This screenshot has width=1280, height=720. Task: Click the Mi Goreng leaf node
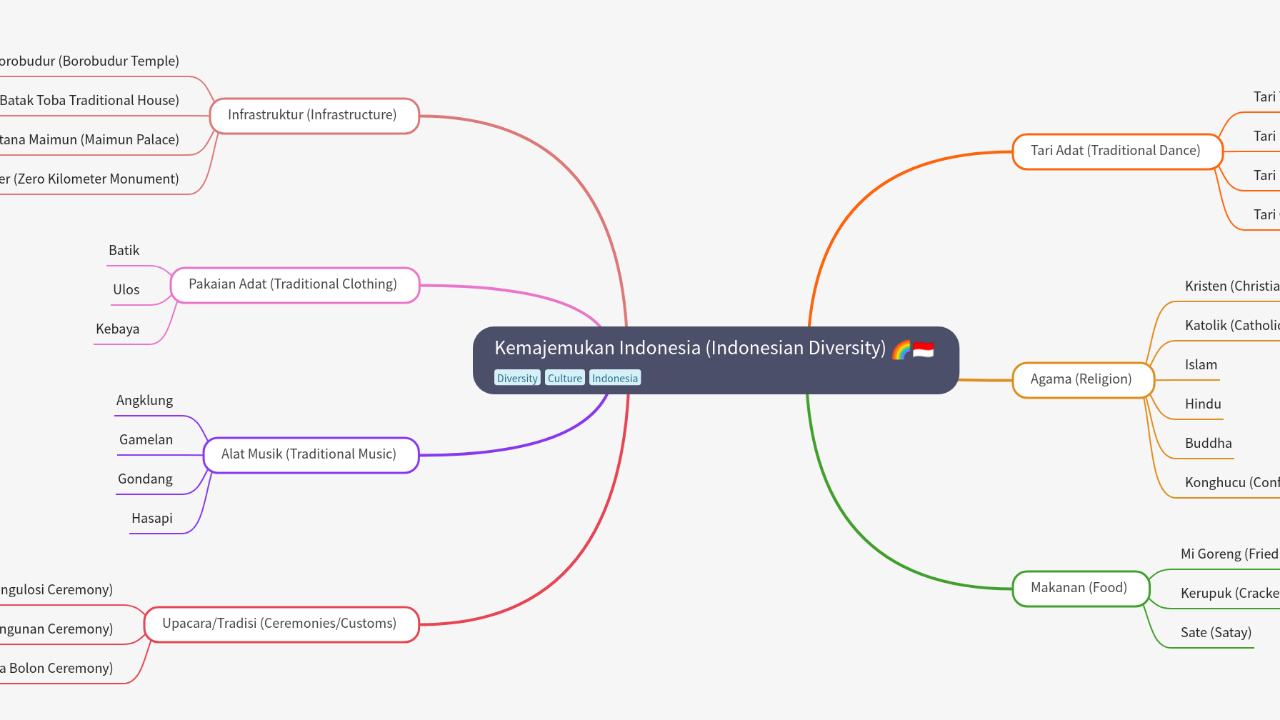click(x=1230, y=554)
